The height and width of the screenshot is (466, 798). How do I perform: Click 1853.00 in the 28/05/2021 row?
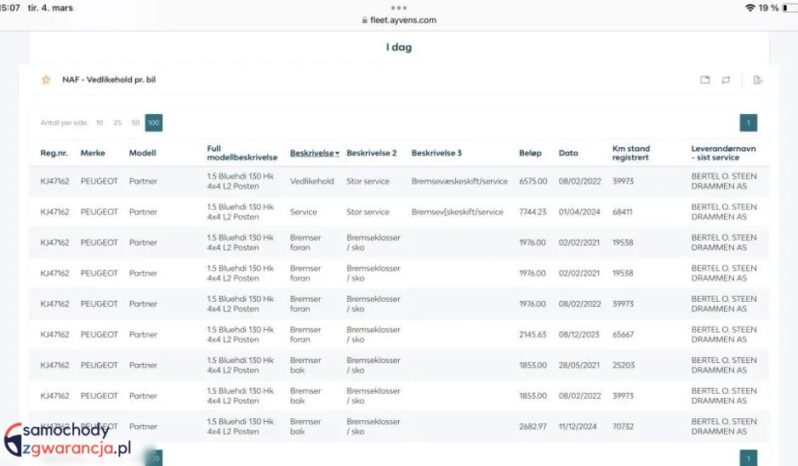click(532, 365)
